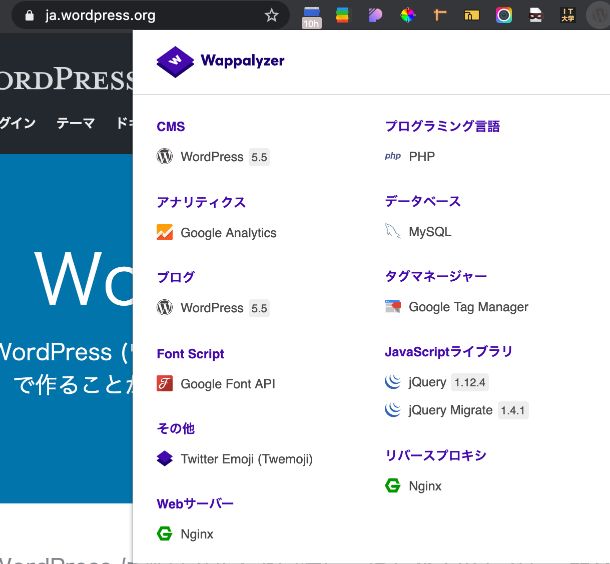Image resolution: width=610 pixels, height=564 pixels.
Task: Click the lock icon in address bar
Action: [x=30, y=16]
